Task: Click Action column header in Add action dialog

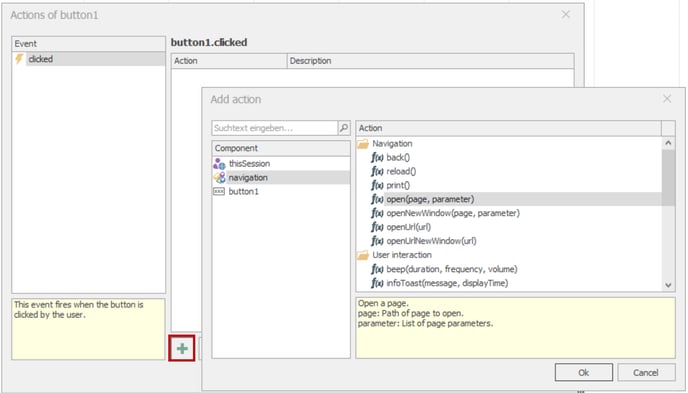Action: click(509, 128)
